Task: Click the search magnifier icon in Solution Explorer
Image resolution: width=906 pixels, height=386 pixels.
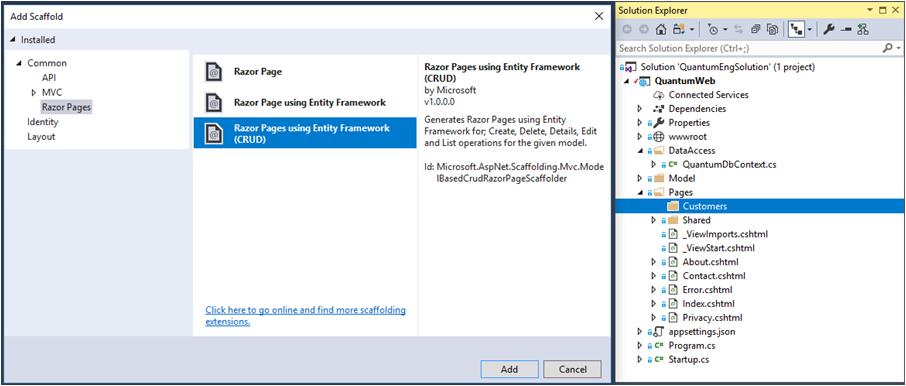Action: [887, 49]
